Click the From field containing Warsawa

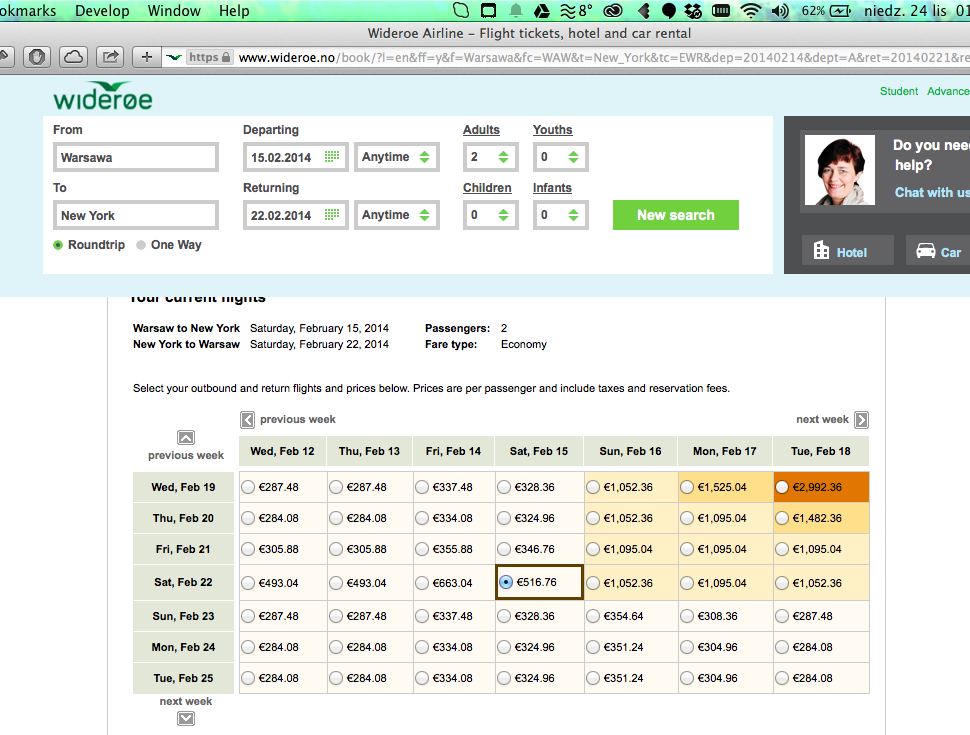[x=136, y=157]
